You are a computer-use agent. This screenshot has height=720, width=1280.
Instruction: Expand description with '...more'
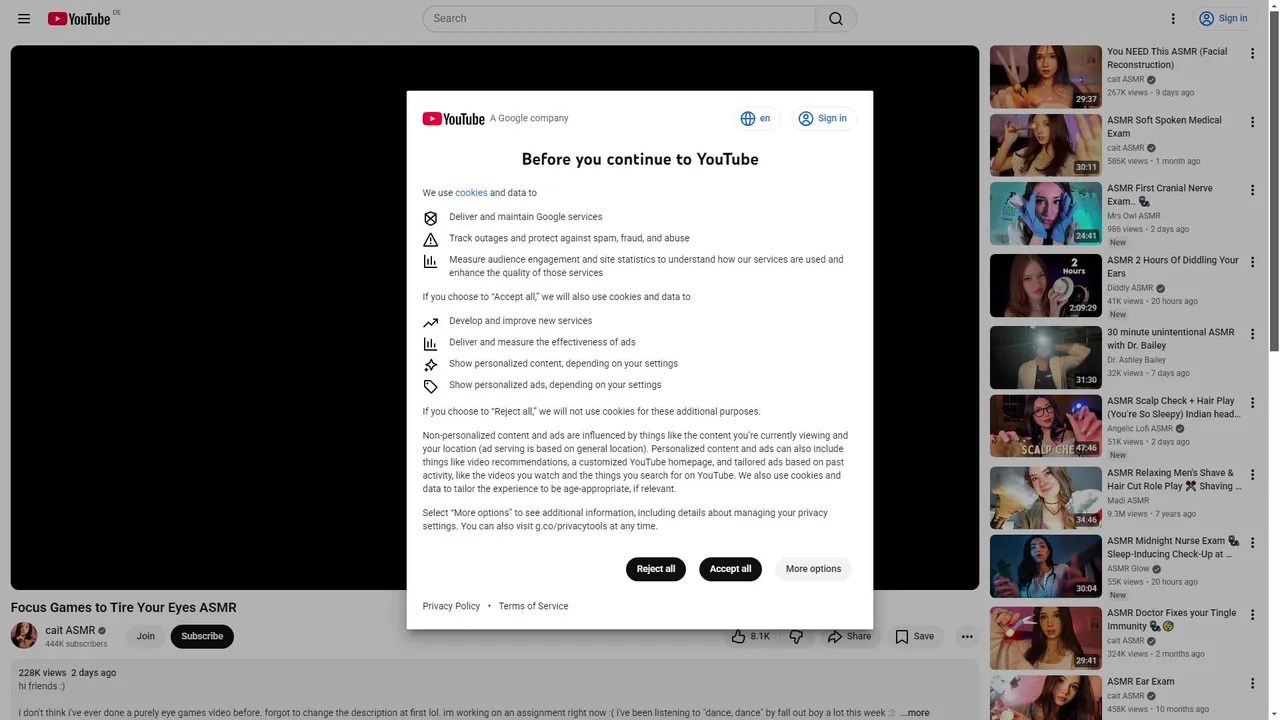[914, 713]
